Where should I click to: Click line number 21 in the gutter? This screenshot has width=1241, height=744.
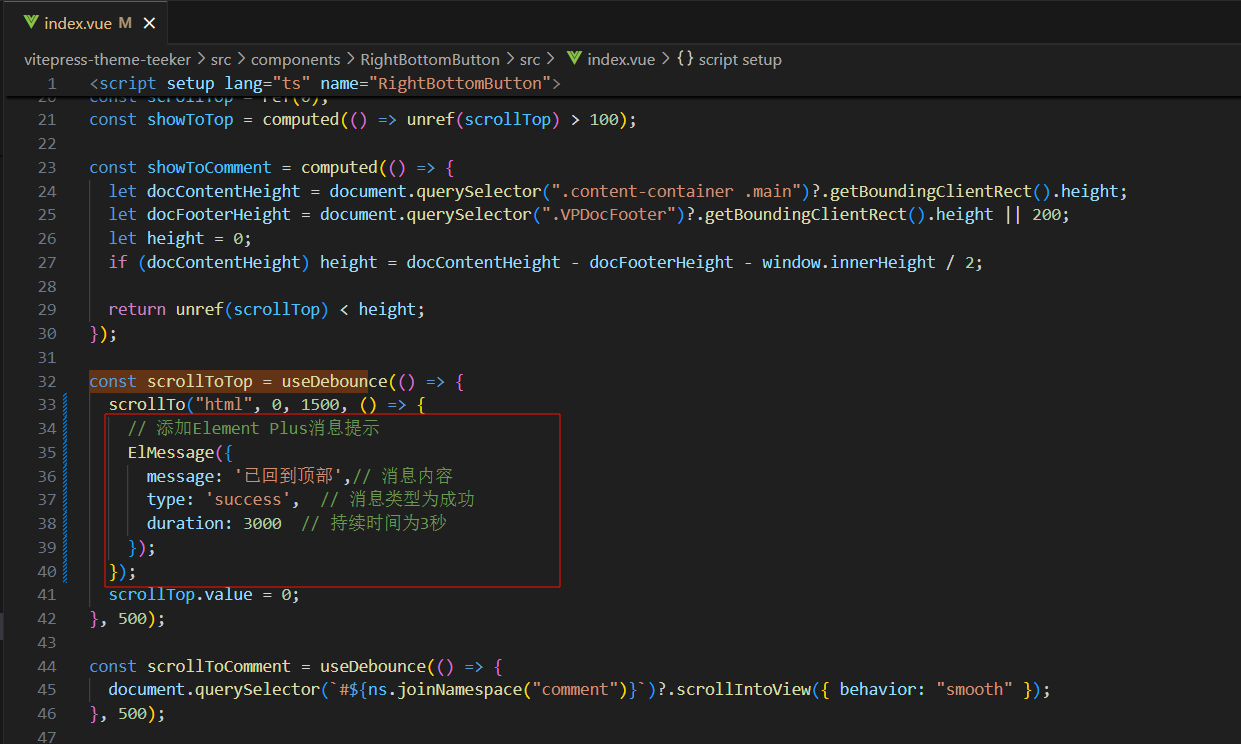tap(47, 119)
